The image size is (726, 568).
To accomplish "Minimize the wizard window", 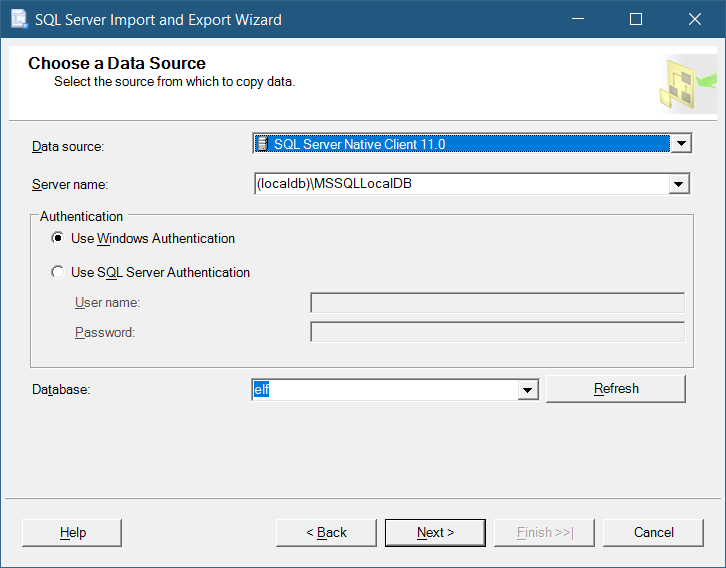I will 577,19.
